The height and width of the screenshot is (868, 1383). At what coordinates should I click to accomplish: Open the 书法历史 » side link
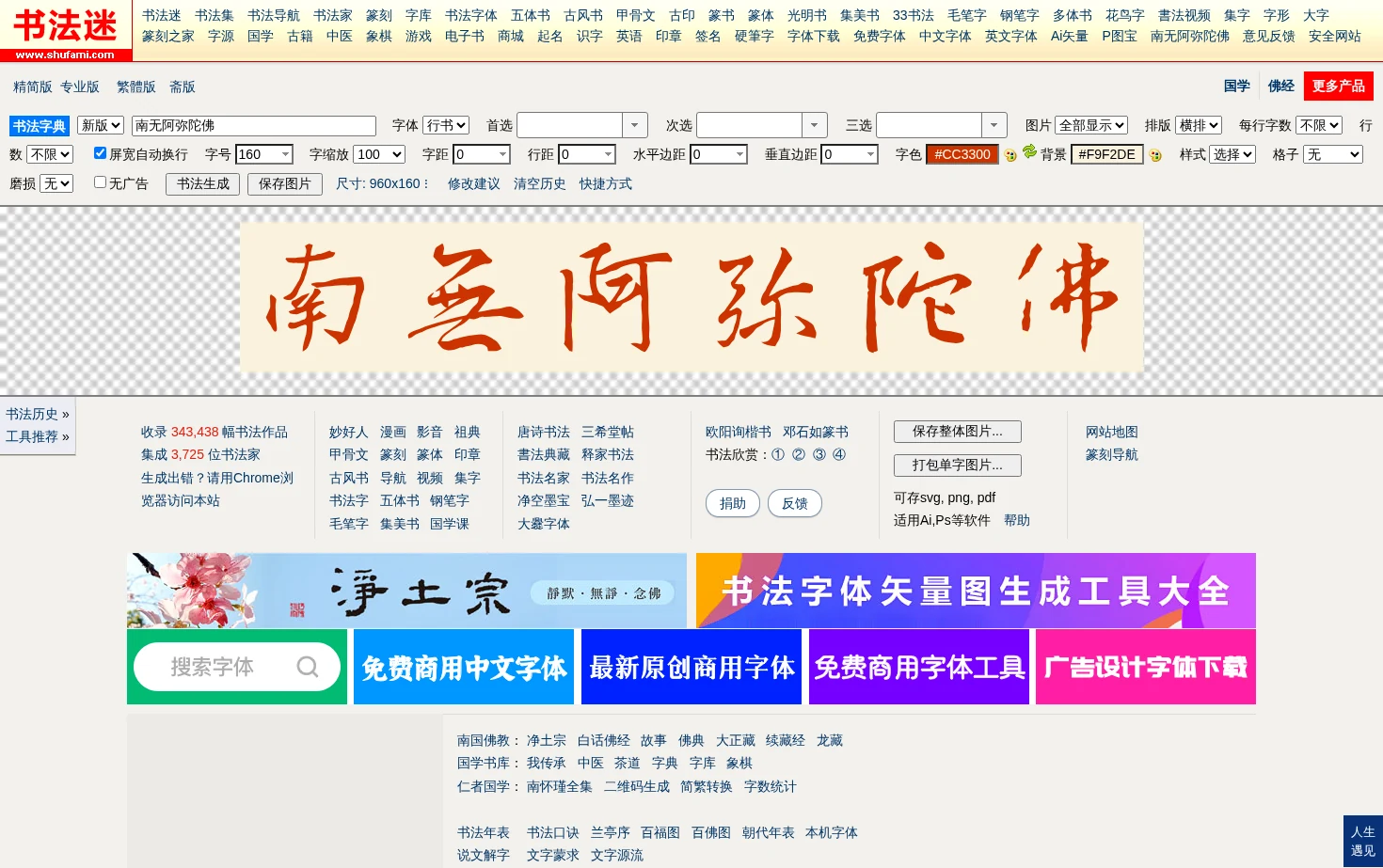coord(38,414)
